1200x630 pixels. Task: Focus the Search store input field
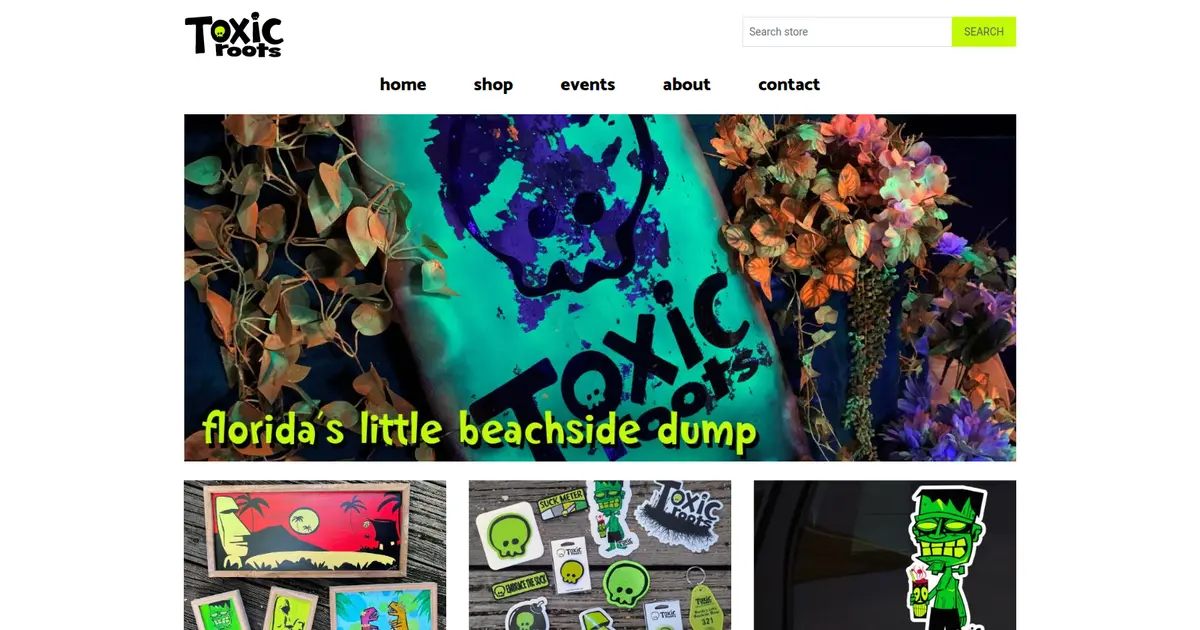[847, 32]
